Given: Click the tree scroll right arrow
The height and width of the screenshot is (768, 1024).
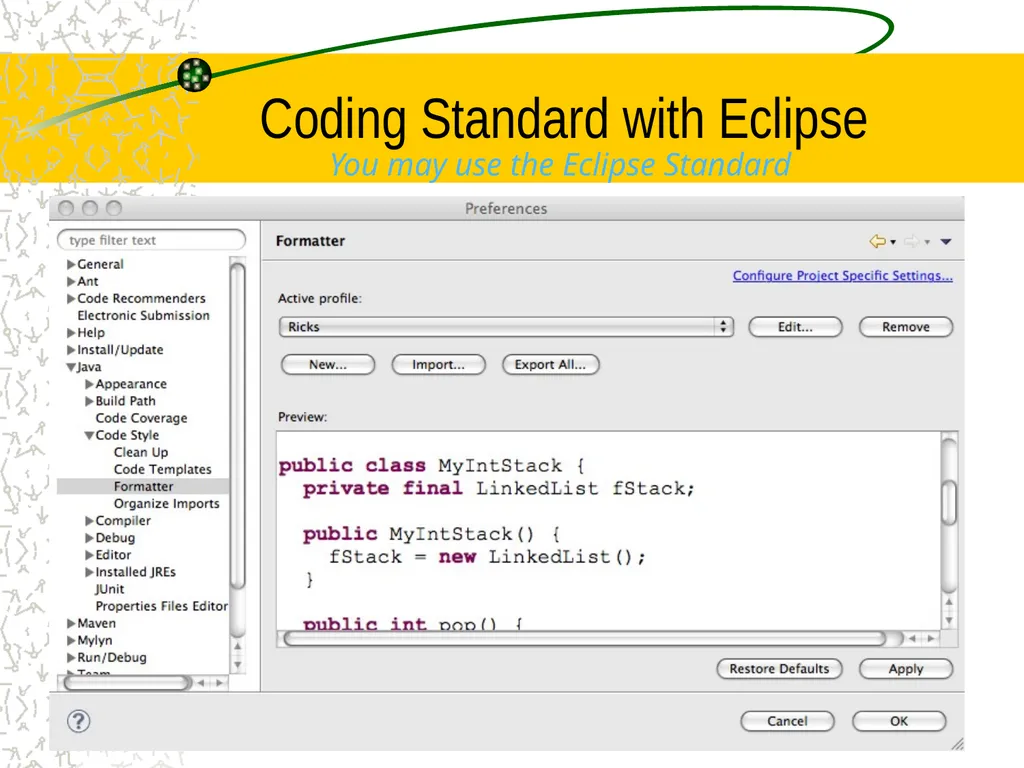Looking at the screenshot, I should (x=220, y=683).
